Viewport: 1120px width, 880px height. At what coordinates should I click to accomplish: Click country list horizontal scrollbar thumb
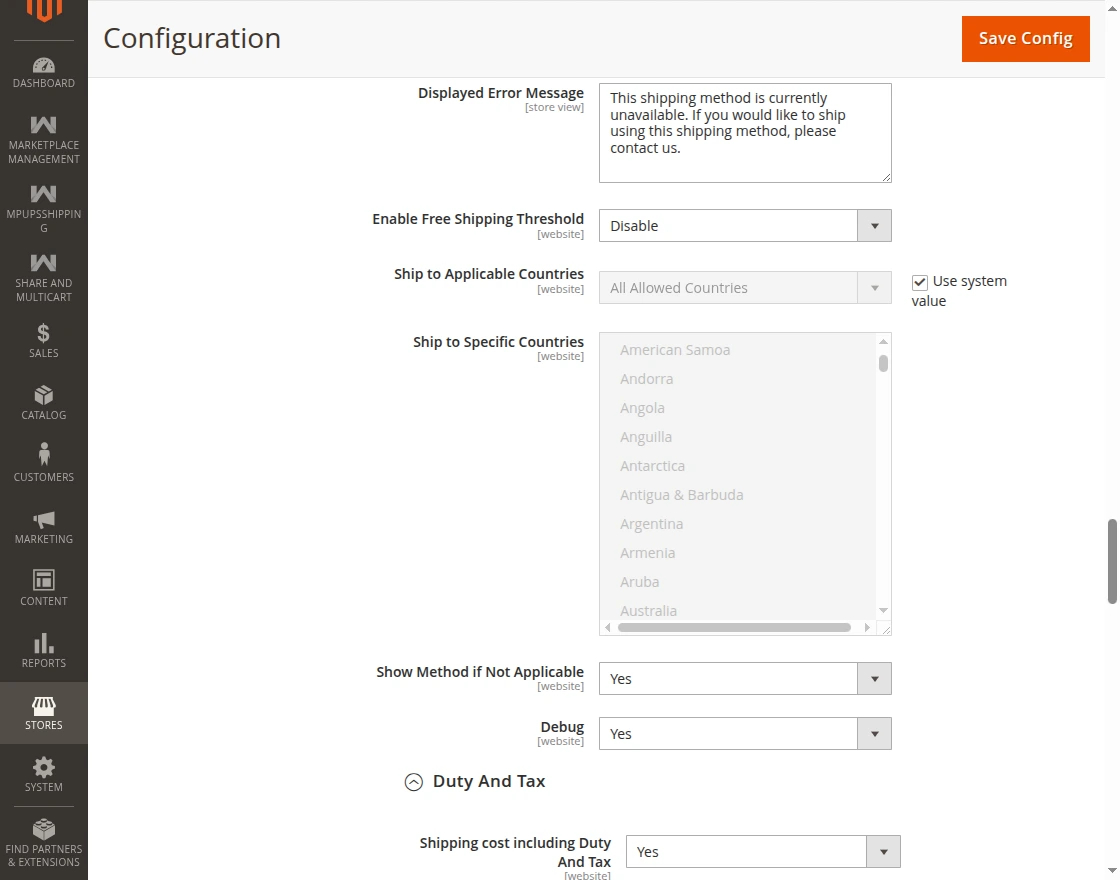point(734,627)
